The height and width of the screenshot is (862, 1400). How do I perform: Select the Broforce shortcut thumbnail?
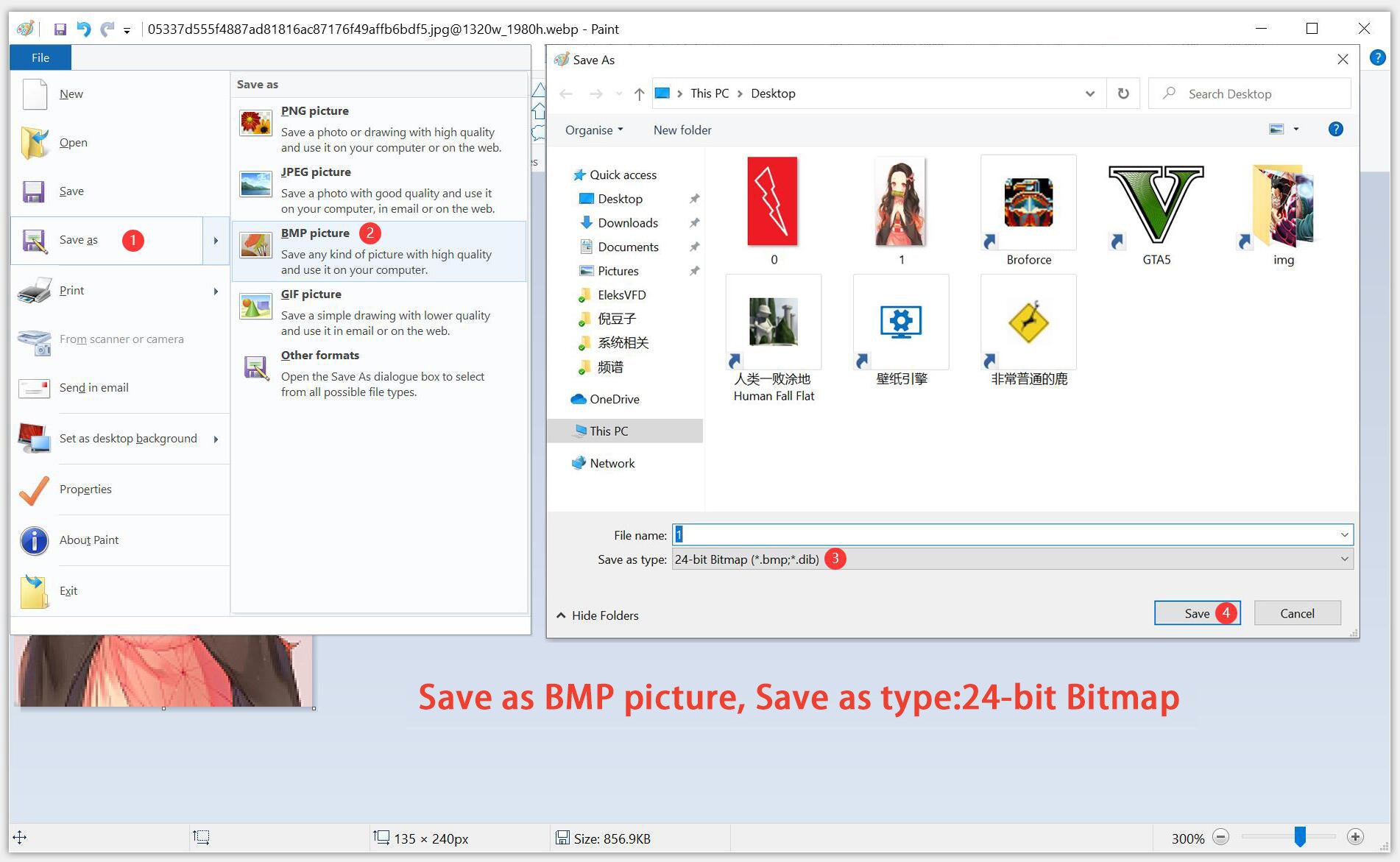pos(1028,204)
